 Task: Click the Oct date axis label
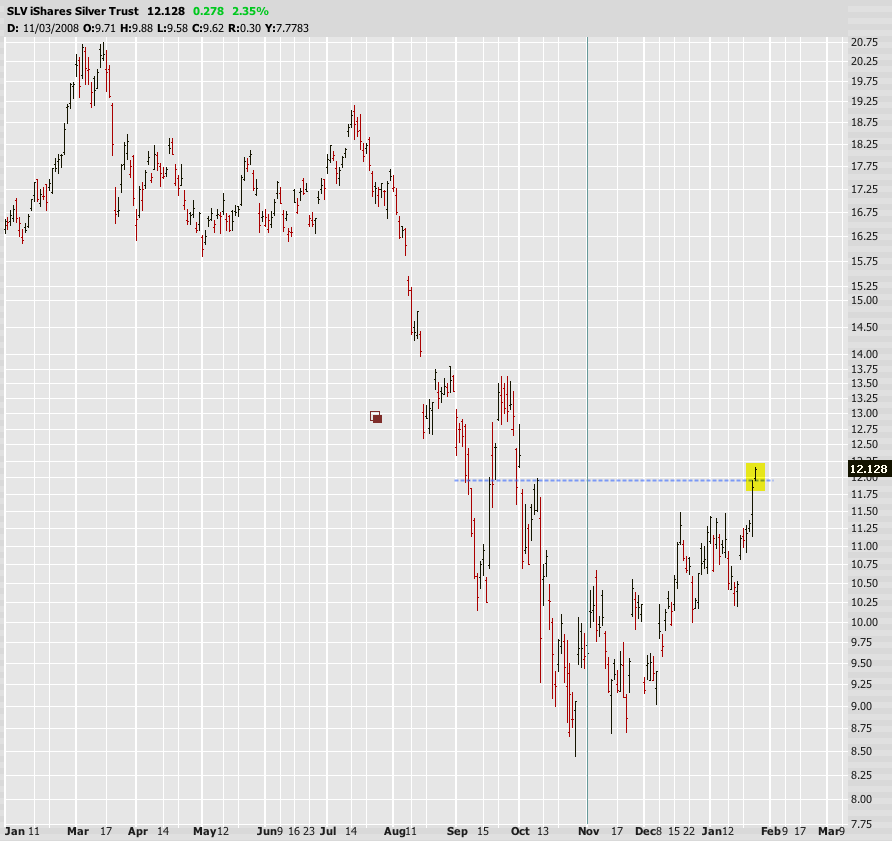(x=520, y=831)
